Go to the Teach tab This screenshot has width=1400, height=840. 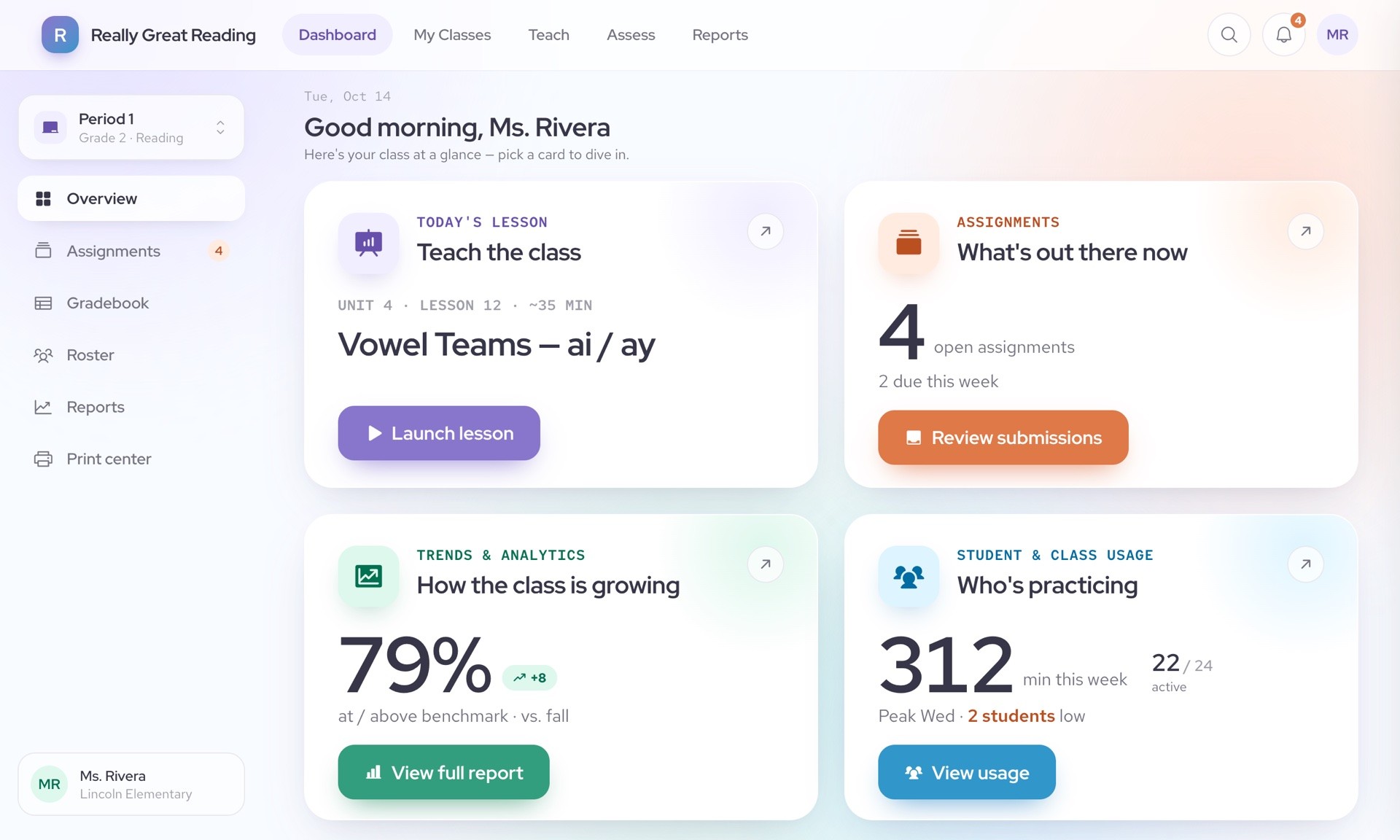point(548,35)
